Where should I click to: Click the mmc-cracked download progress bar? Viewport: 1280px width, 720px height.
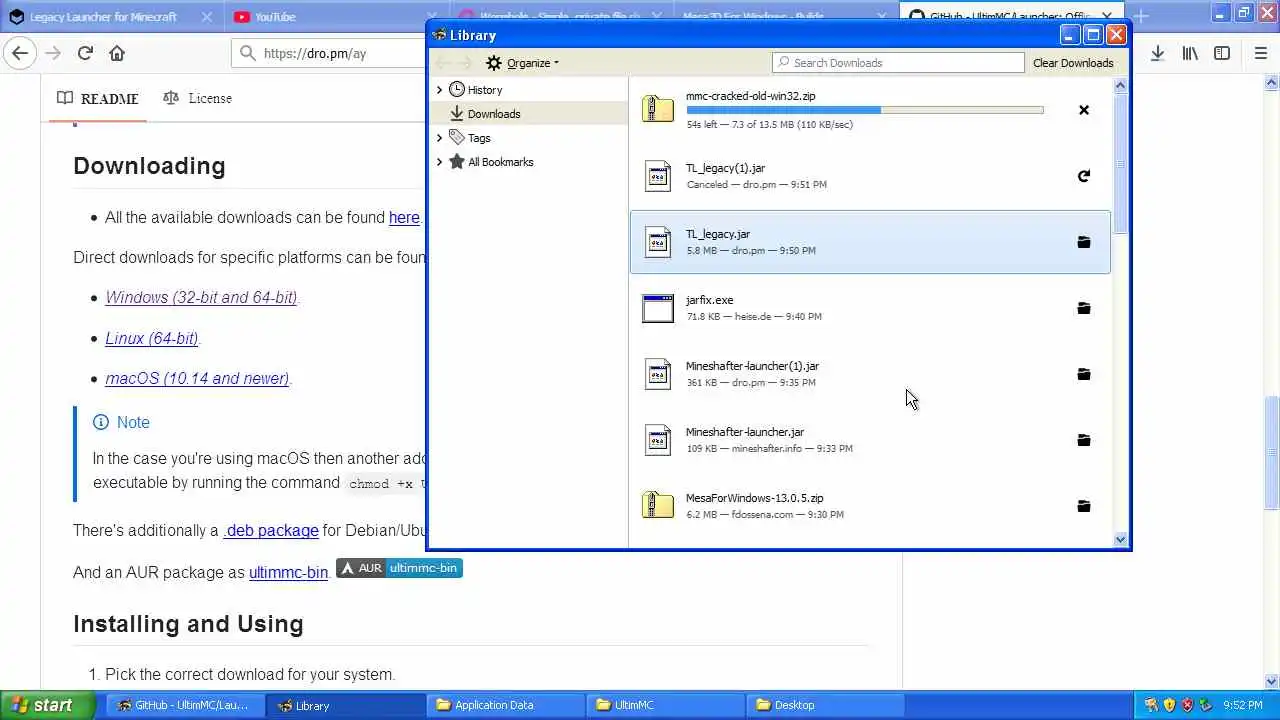(865, 110)
